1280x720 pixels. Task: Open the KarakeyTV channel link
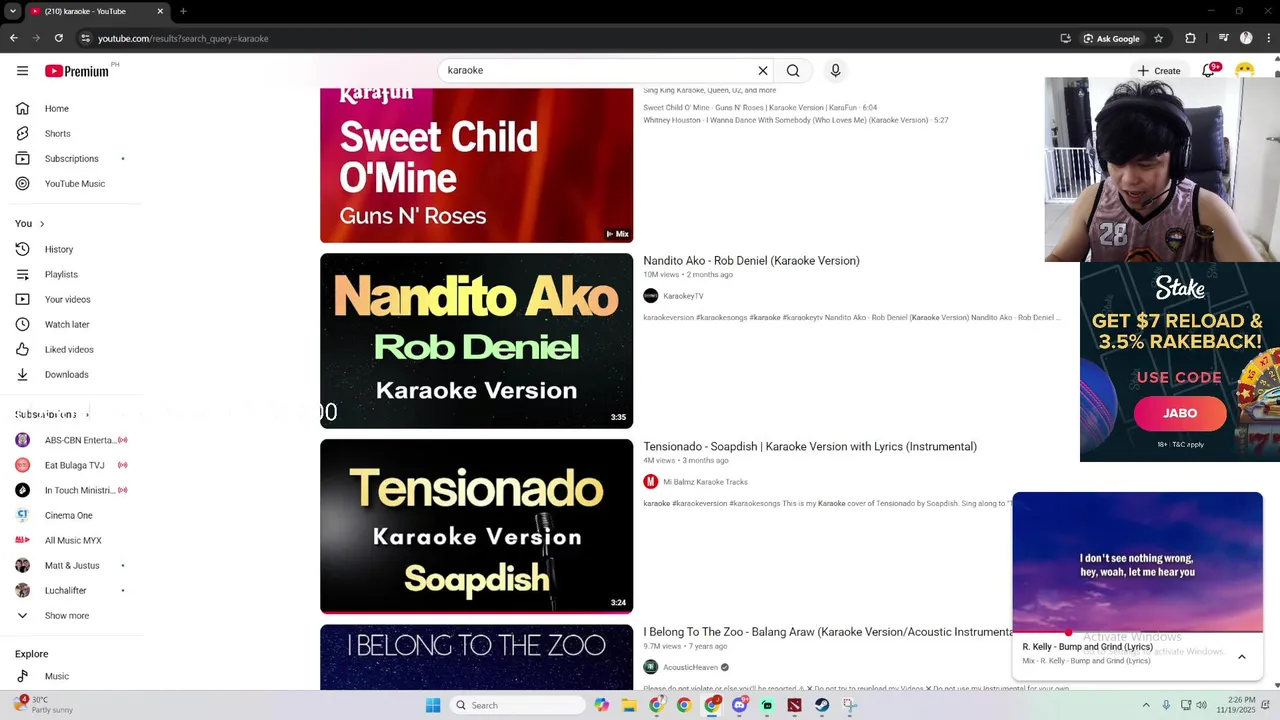pyautogui.click(x=683, y=296)
